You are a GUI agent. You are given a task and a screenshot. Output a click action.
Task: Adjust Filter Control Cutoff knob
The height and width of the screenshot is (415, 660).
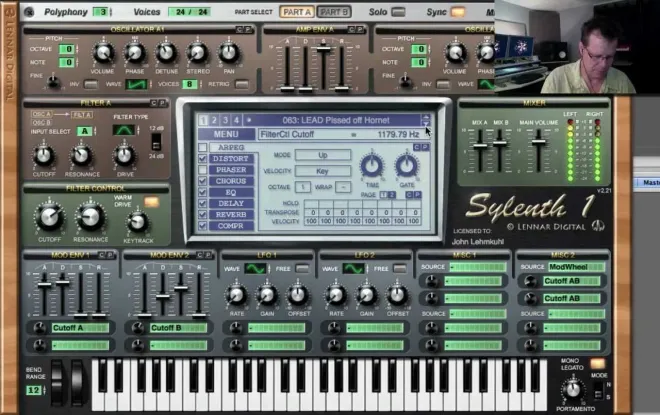[50, 217]
